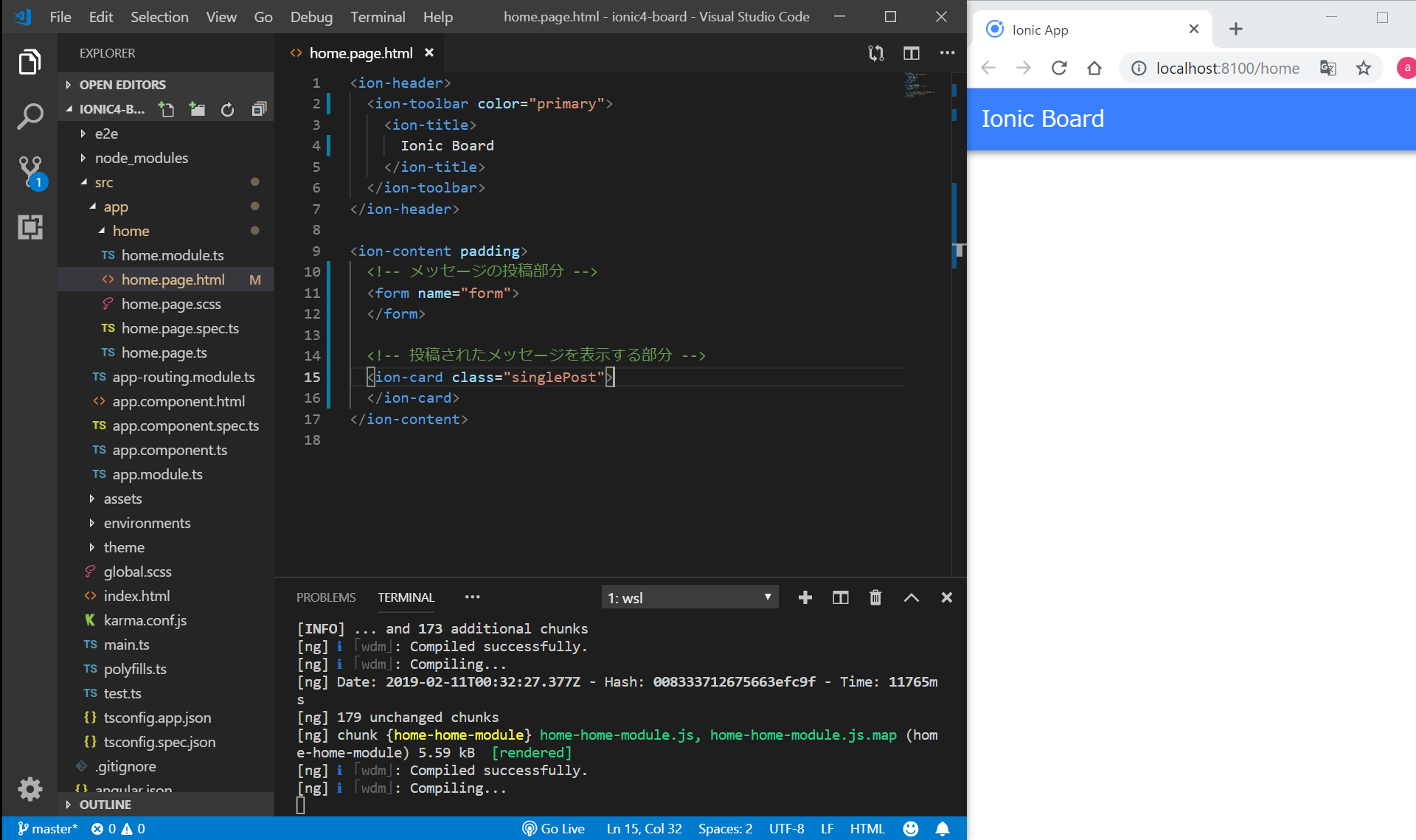Open Manage gear icon at bottom left
This screenshot has width=1416, height=840.
click(29, 789)
